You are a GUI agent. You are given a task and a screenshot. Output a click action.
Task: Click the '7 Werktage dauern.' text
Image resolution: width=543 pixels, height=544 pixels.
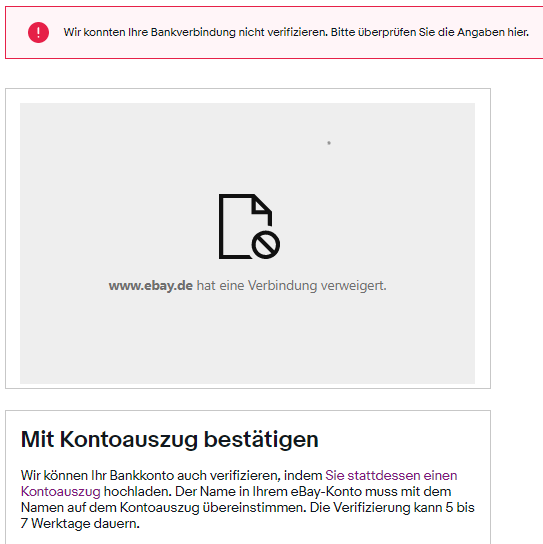[80, 523]
